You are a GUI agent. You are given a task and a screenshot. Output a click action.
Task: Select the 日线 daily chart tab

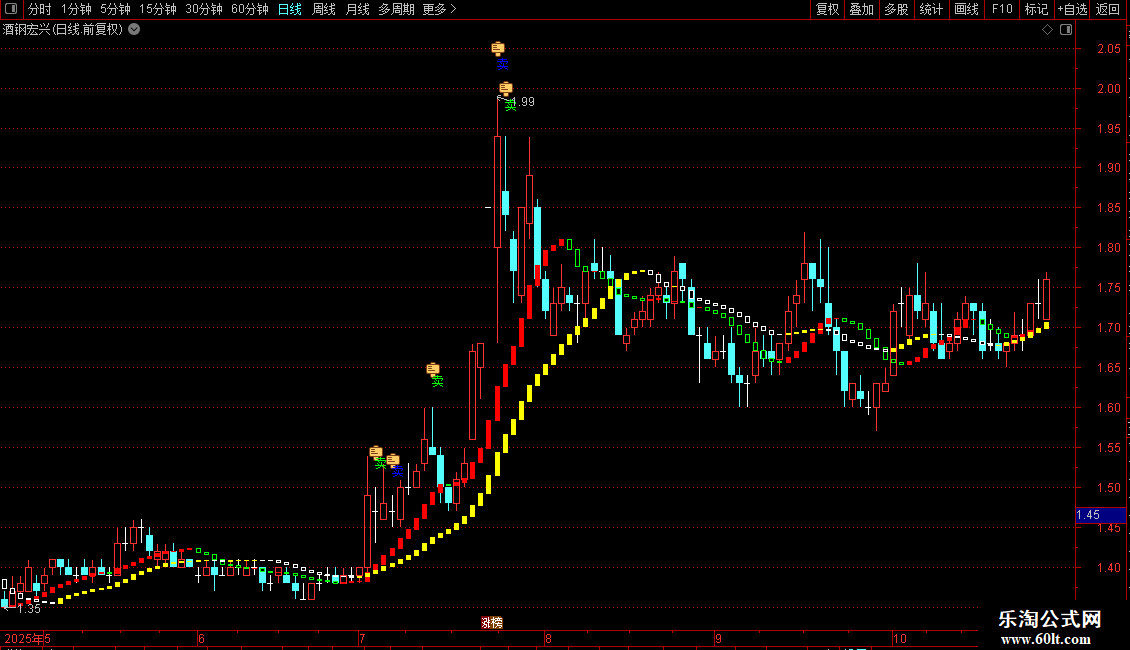pos(290,9)
